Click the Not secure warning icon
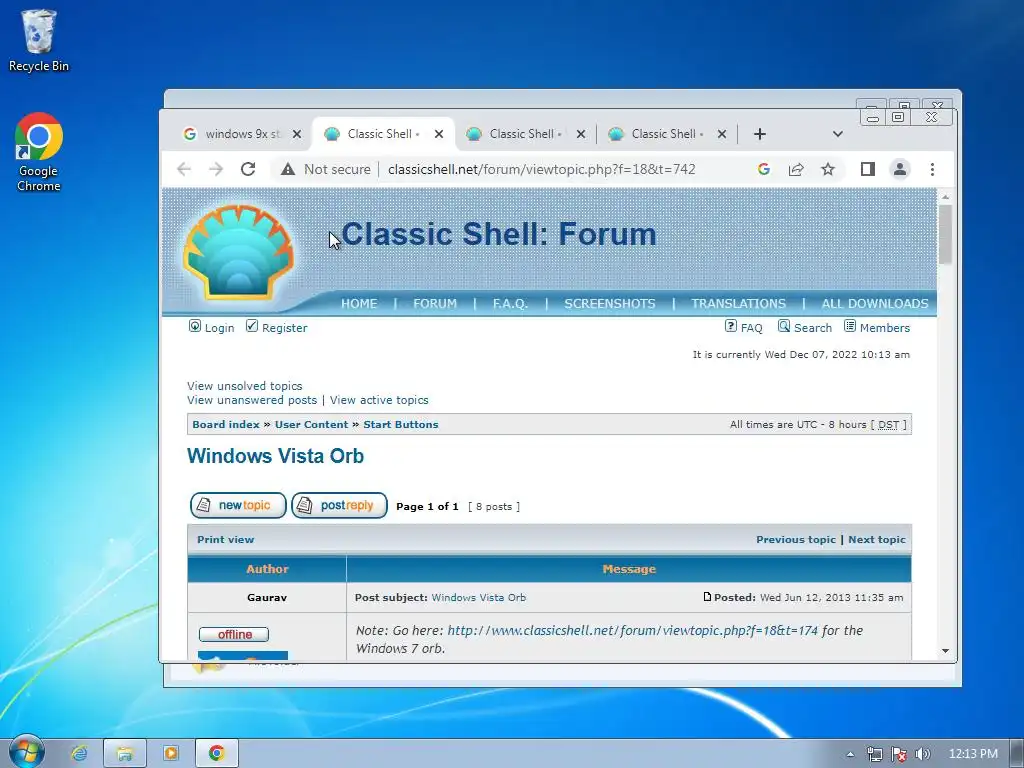The height and width of the screenshot is (768, 1024). pyautogui.click(x=288, y=169)
